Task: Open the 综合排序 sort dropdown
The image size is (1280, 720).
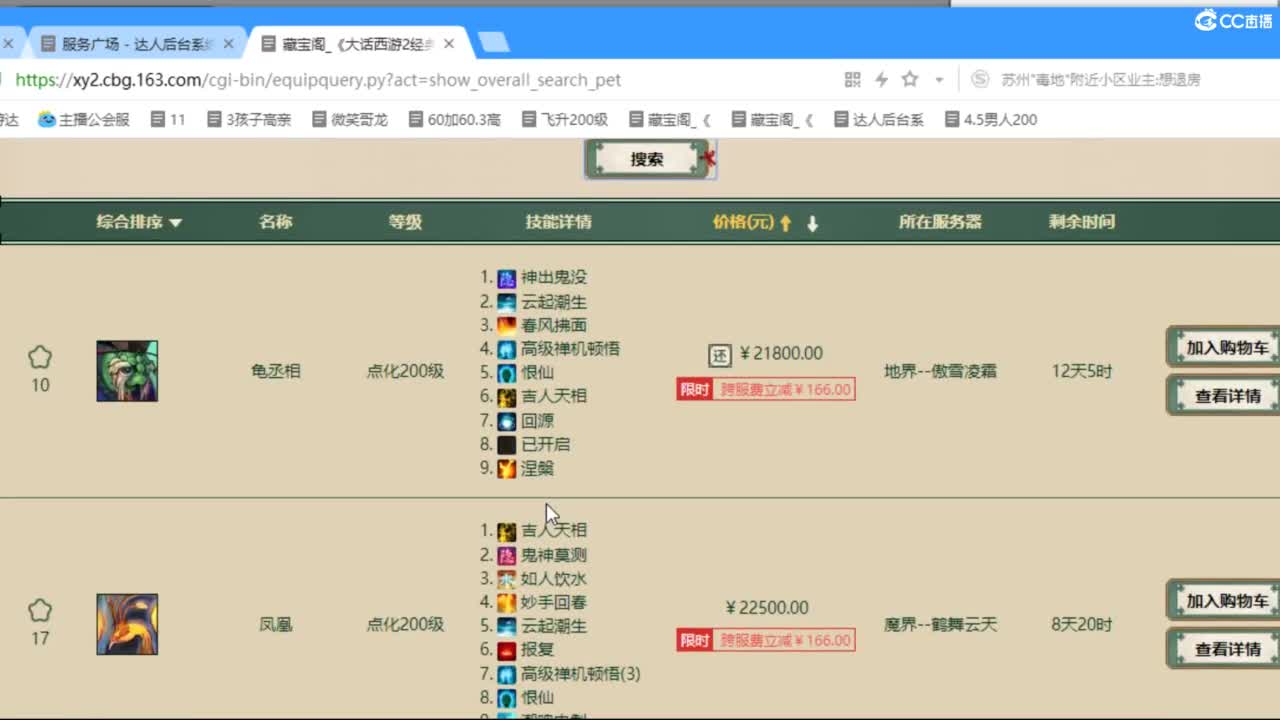Action: [139, 222]
